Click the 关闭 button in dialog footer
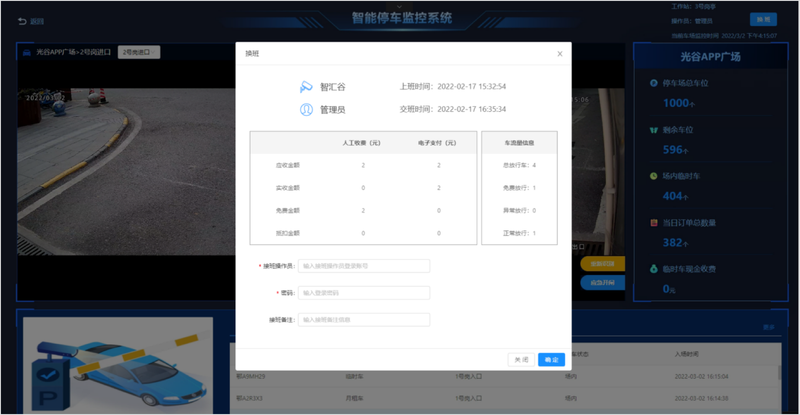The width and height of the screenshot is (800, 415). tap(521, 359)
